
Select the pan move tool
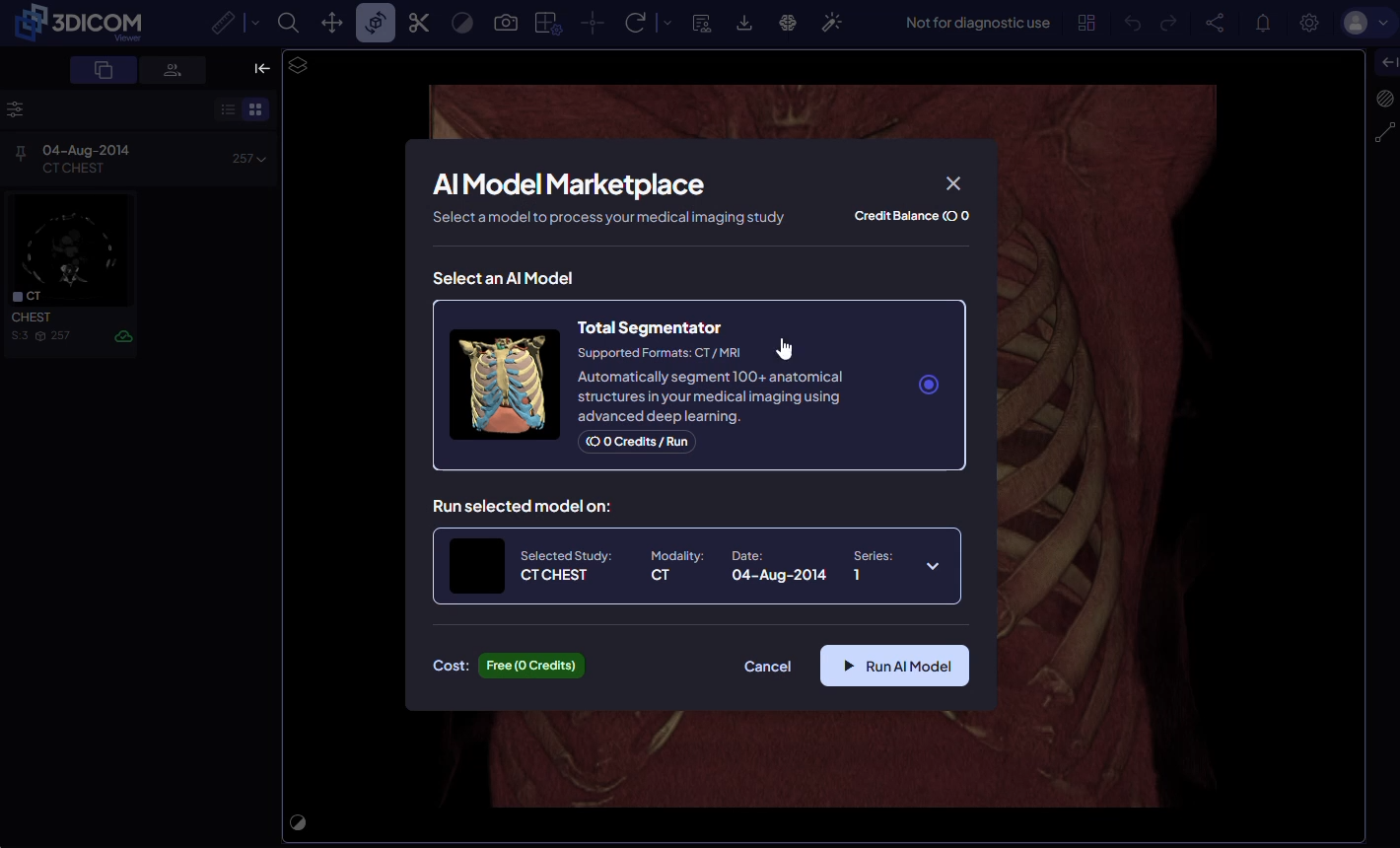(x=332, y=23)
